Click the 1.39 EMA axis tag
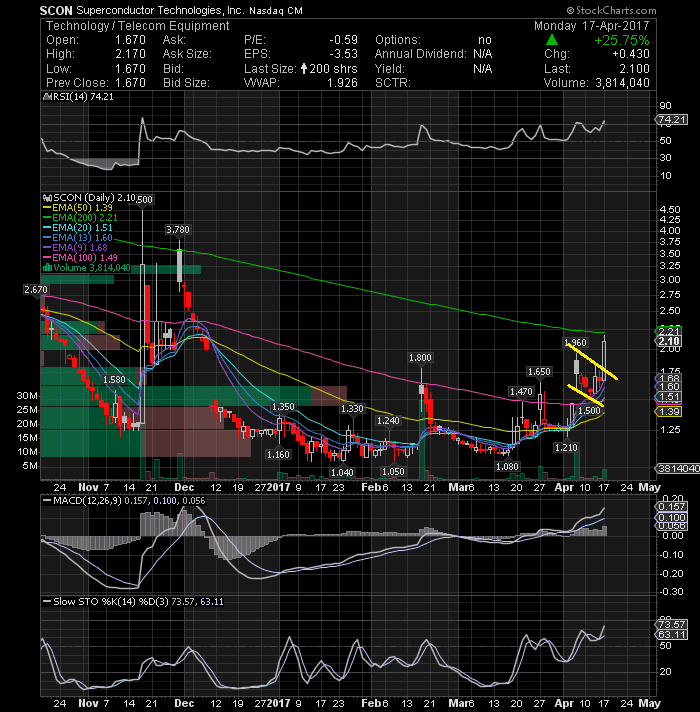The height and width of the screenshot is (712, 700). [x=668, y=411]
